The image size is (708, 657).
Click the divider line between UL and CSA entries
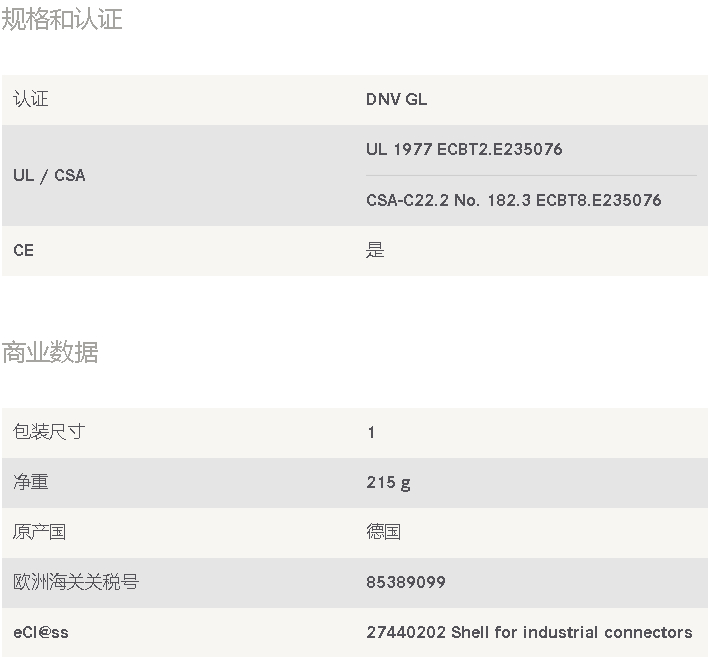[x=531, y=175]
